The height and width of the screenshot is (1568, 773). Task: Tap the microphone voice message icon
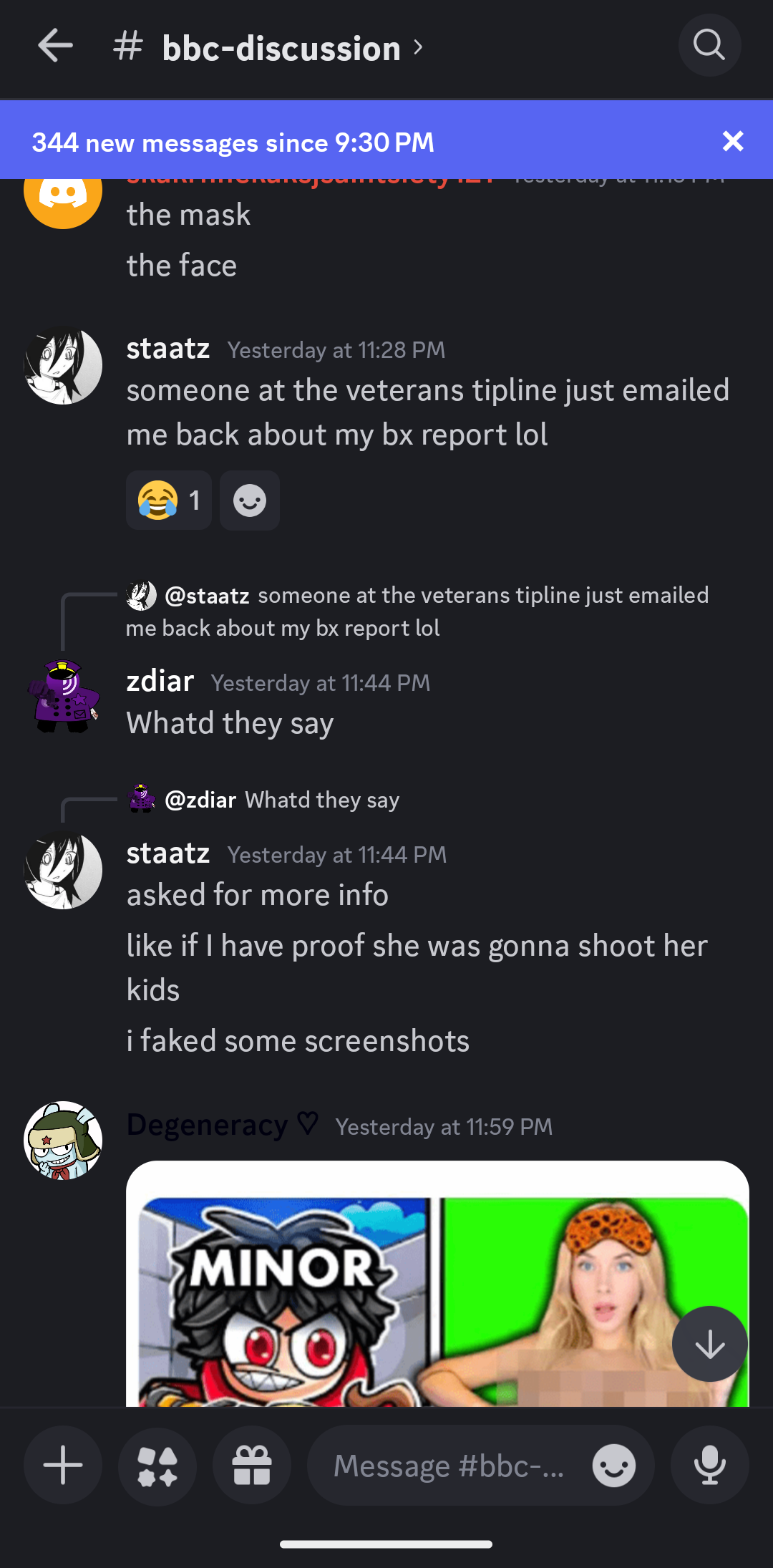(710, 1465)
